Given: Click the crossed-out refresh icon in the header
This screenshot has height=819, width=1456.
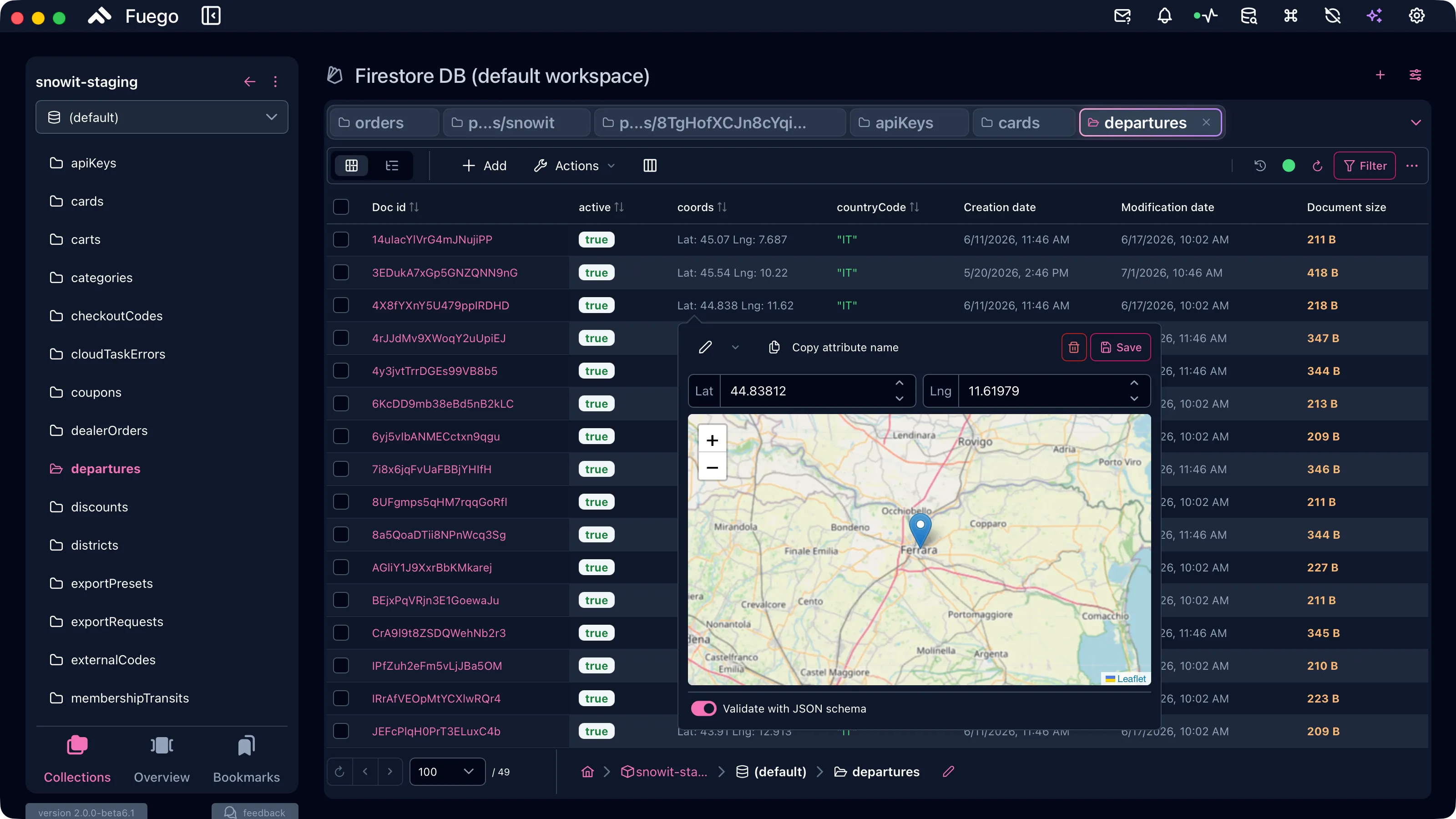Looking at the screenshot, I should (1332, 16).
